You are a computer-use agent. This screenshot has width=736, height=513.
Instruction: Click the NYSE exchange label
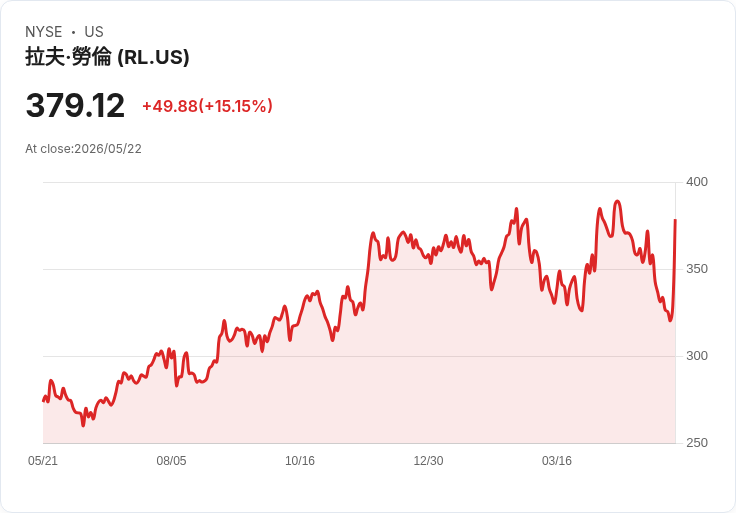point(44,32)
